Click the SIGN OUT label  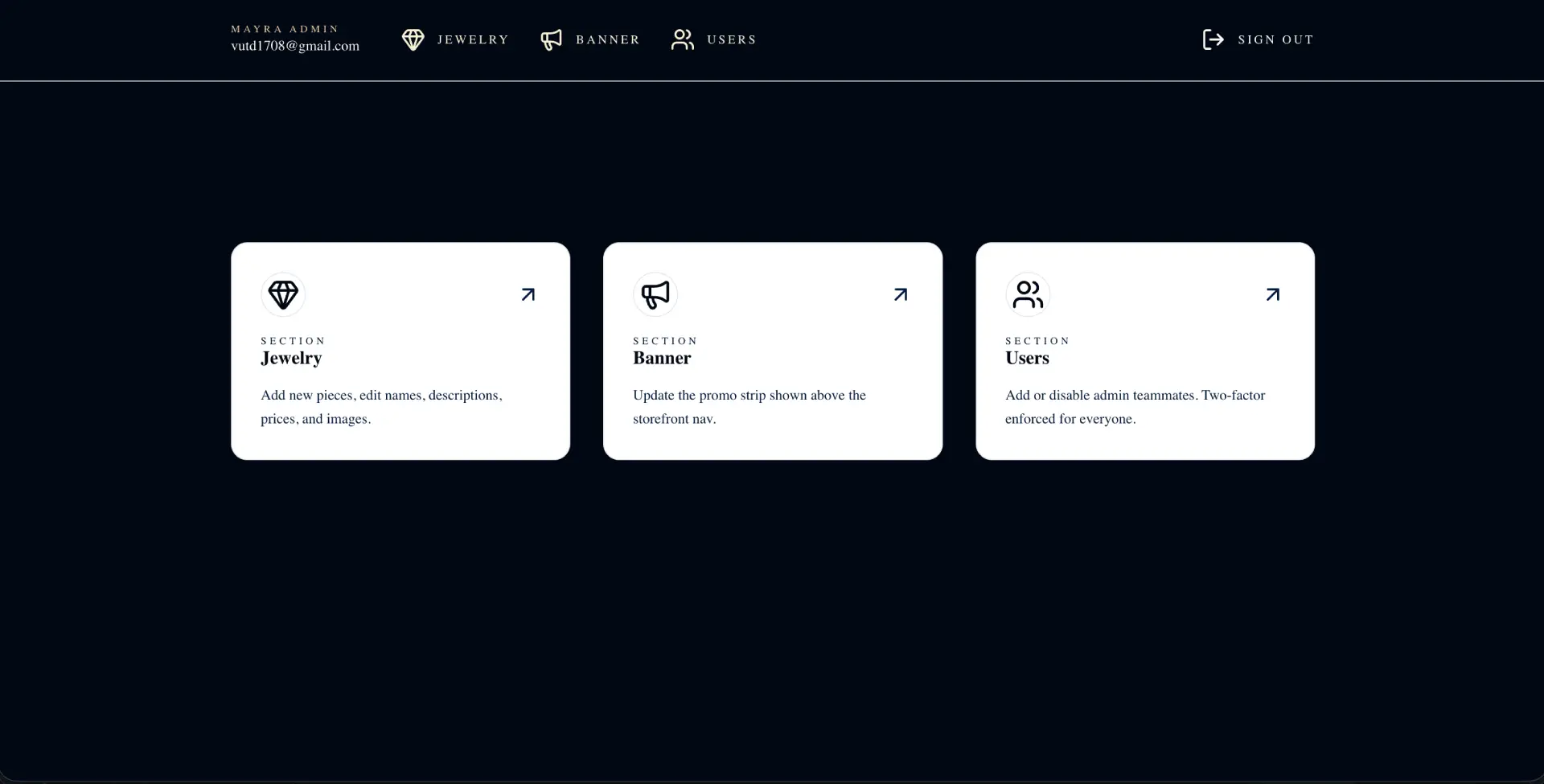[x=1276, y=39]
